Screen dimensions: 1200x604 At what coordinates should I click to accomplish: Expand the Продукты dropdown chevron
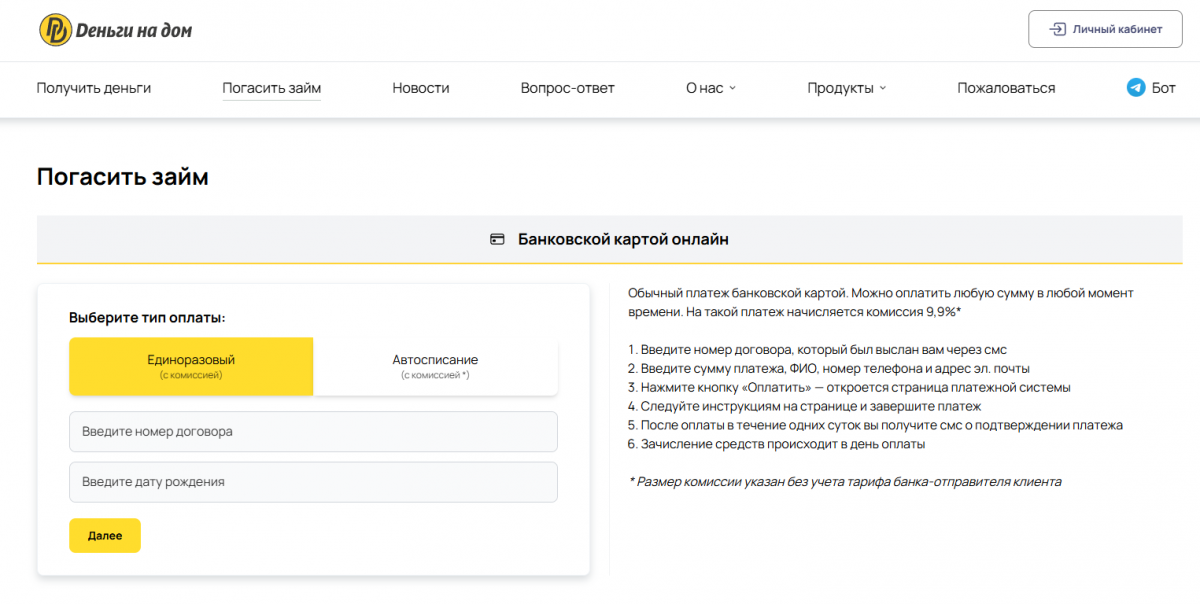883,88
